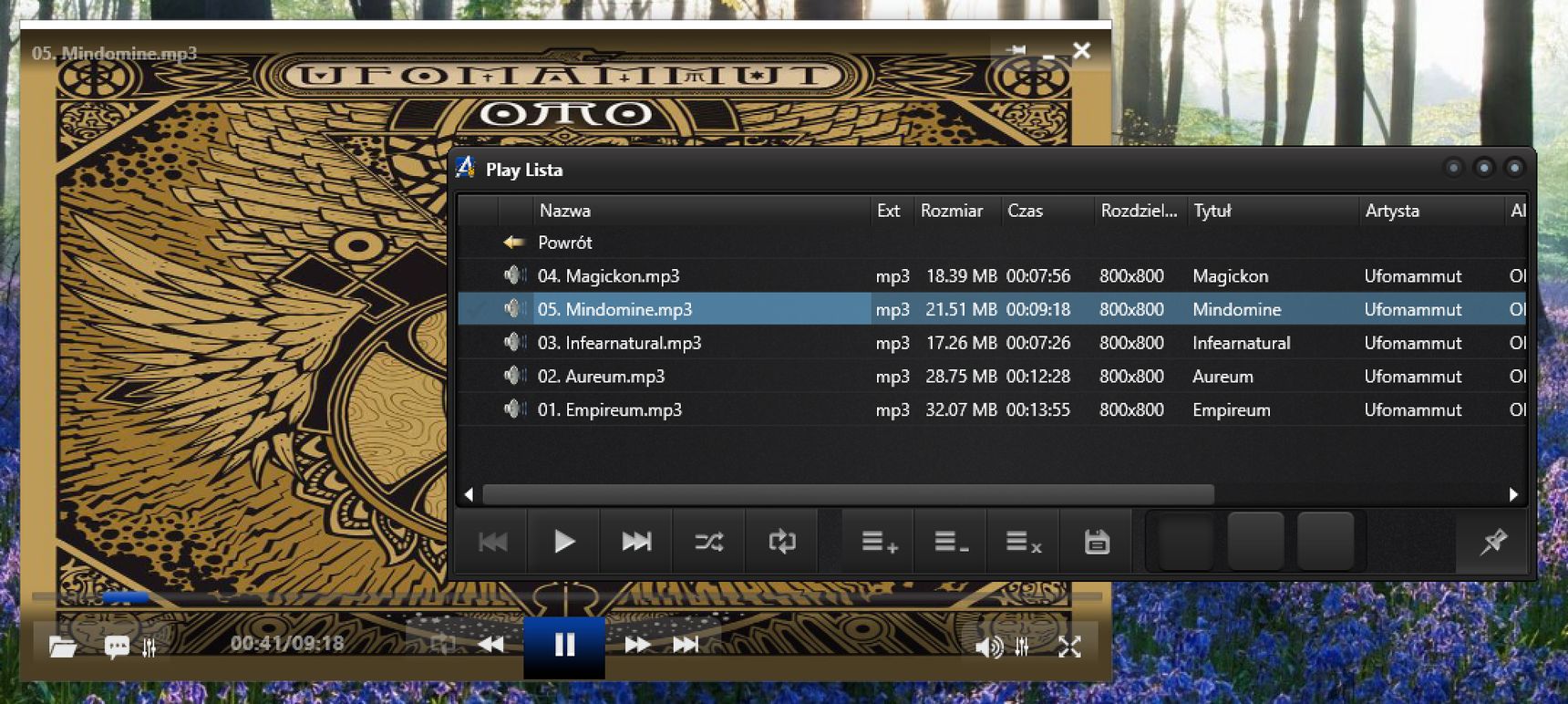Image resolution: width=1568 pixels, height=704 pixels.
Task: Sort playlist by Ext column
Action: coord(892,211)
